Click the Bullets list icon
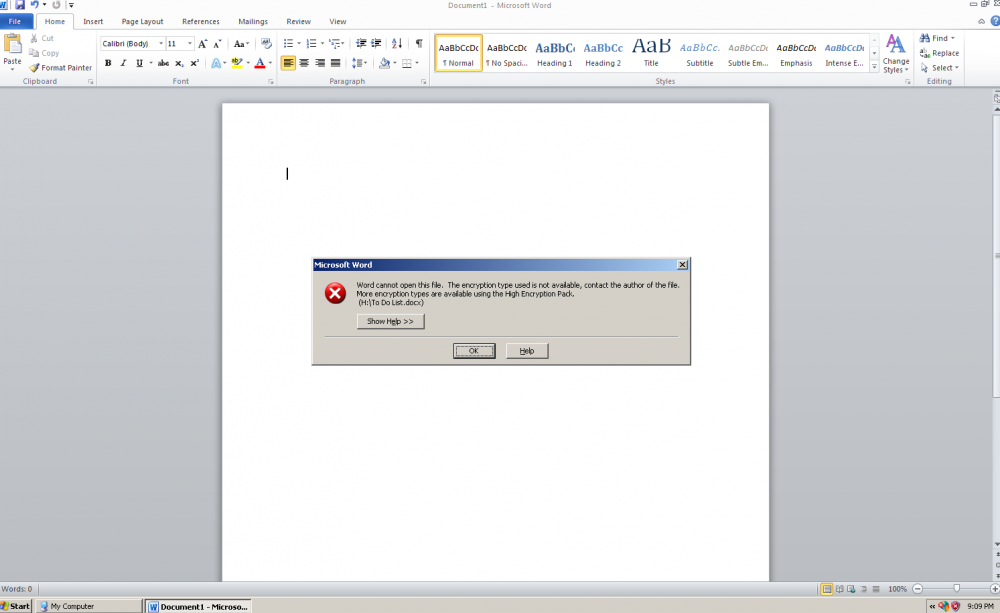The height and width of the screenshot is (613, 1000). click(288, 44)
